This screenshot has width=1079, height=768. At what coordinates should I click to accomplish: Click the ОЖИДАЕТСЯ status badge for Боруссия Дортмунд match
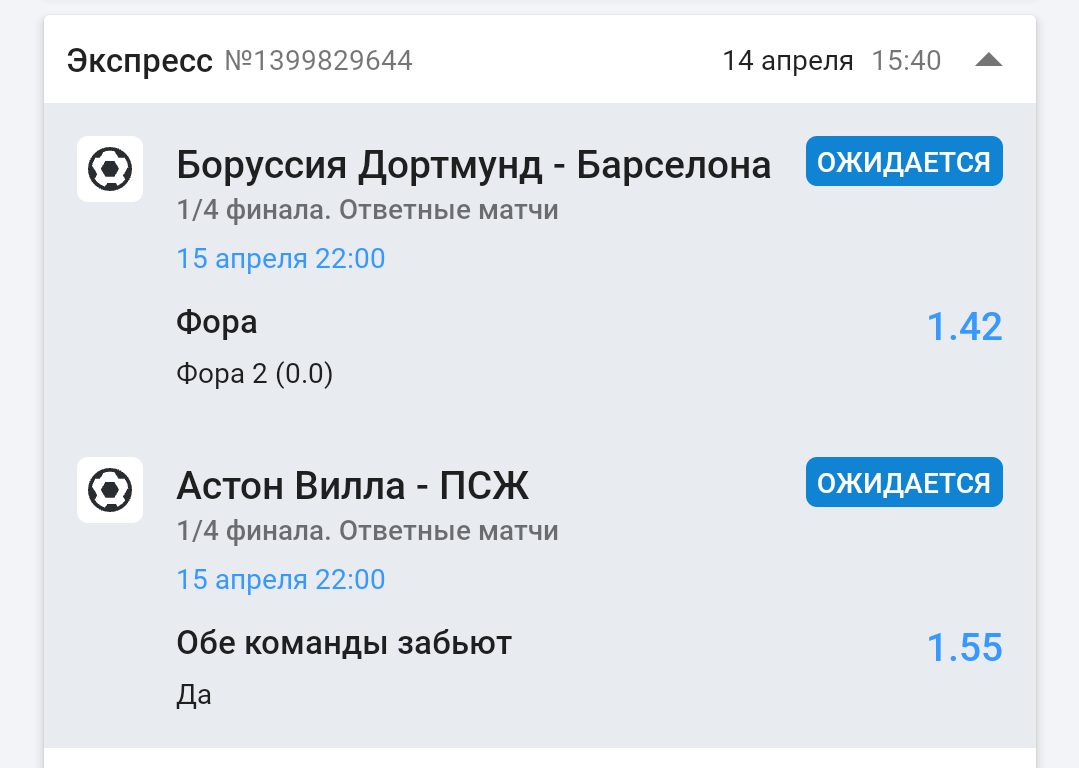pyautogui.click(x=903, y=160)
